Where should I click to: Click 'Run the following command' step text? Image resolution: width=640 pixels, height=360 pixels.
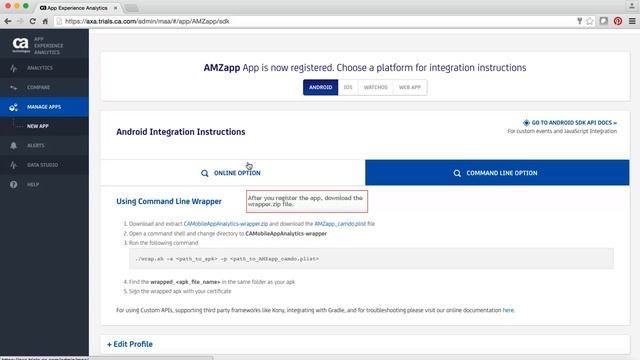(164, 243)
